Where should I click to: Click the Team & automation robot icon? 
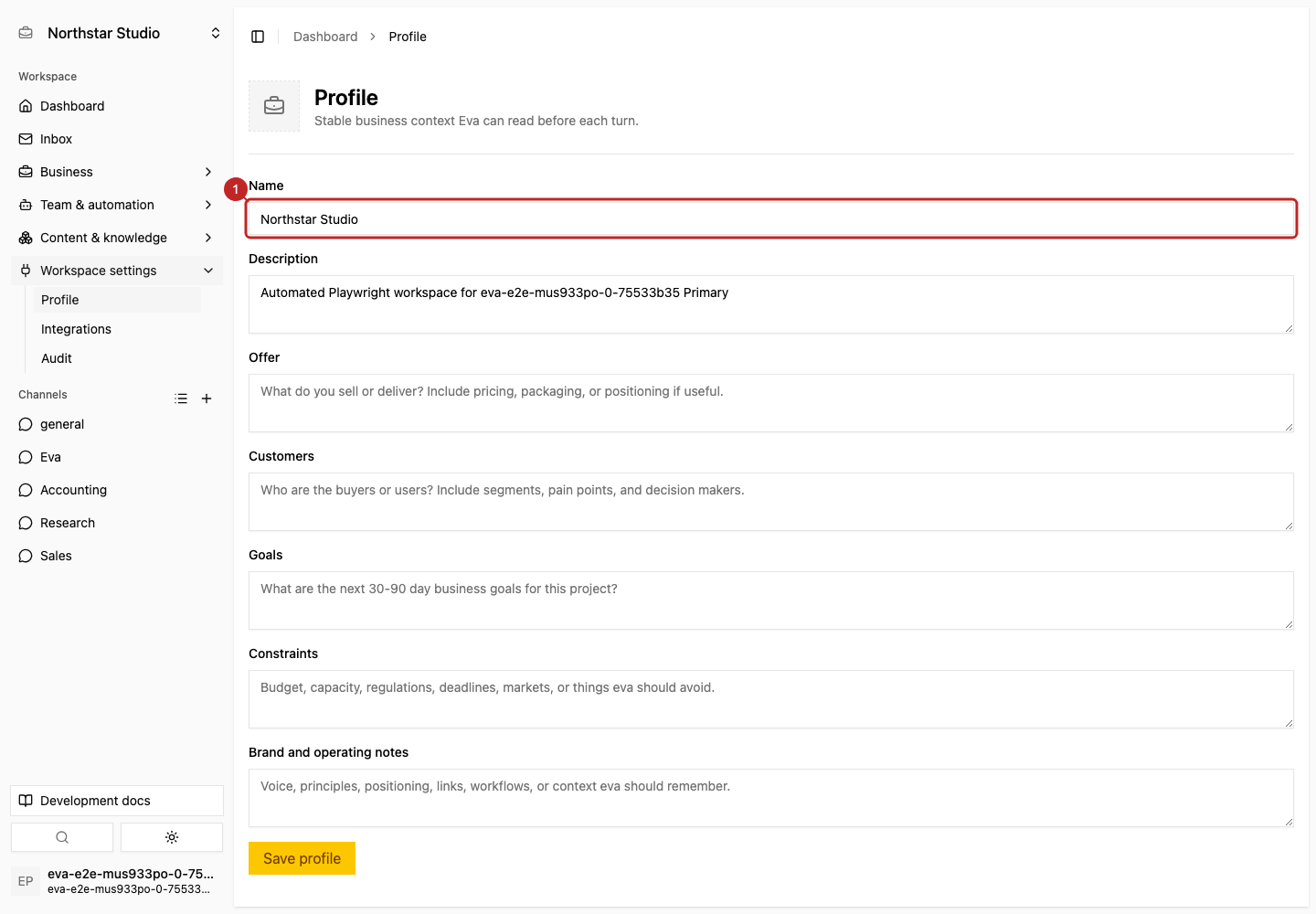(26, 205)
